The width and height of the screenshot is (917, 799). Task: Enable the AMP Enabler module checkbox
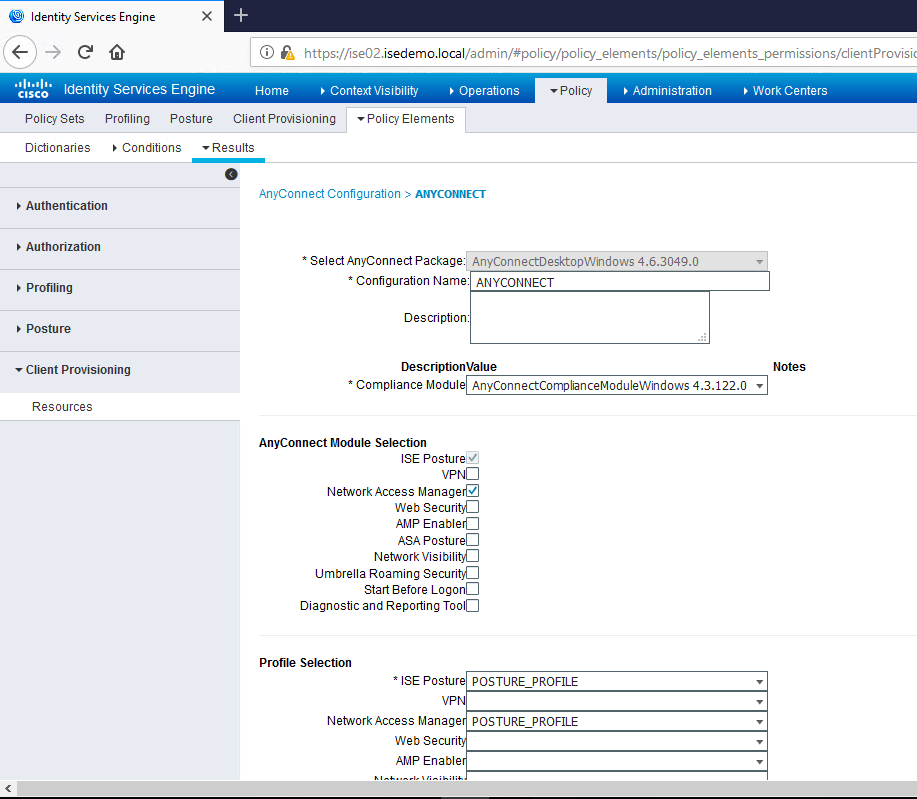tap(473, 524)
